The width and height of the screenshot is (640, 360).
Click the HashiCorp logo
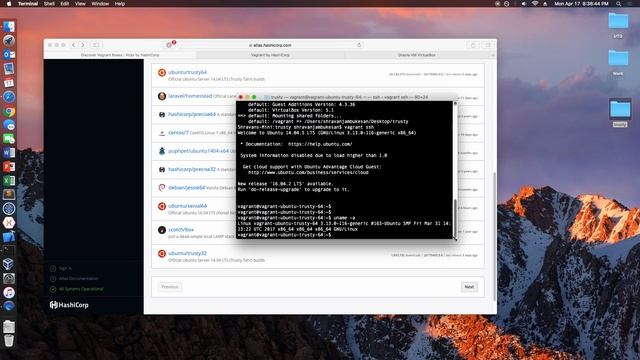click(69, 305)
